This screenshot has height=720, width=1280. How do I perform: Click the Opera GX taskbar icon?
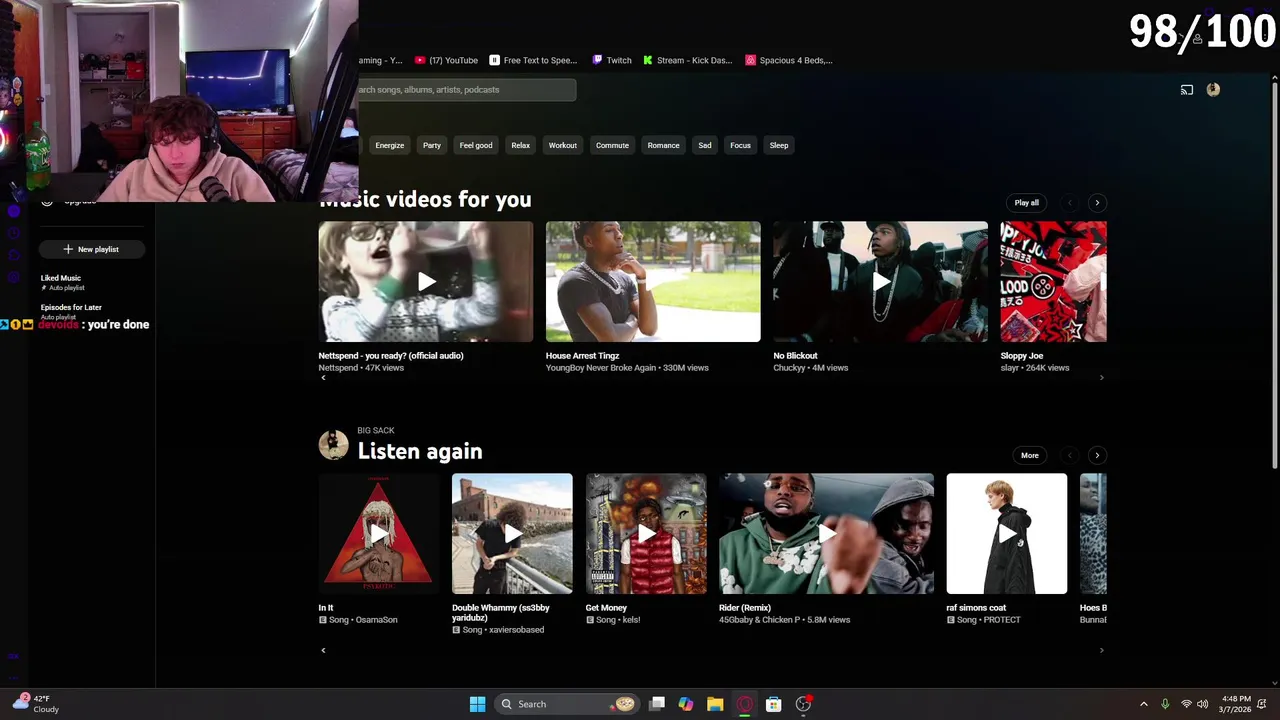point(744,704)
